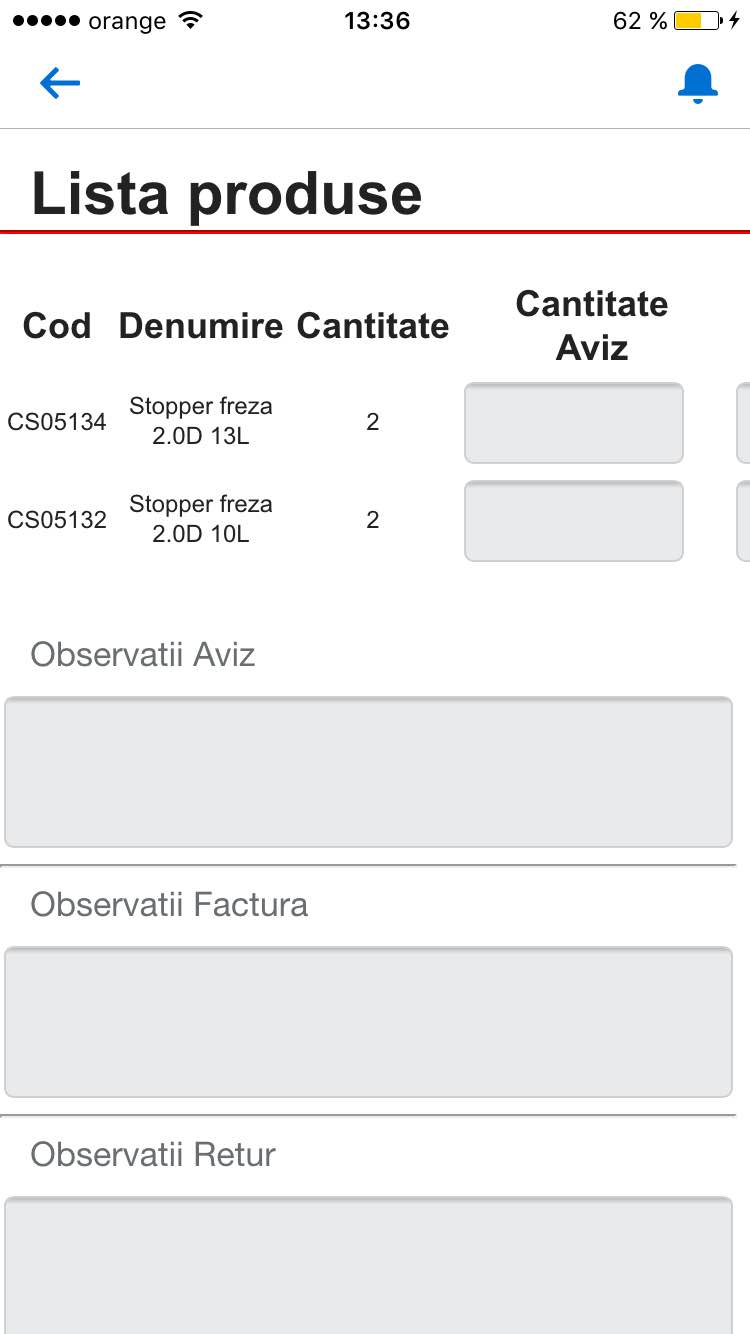Image resolution: width=750 pixels, height=1334 pixels.
Task: Select the Stopper freza 2.0D 10L name
Action: (x=201, y=519)
